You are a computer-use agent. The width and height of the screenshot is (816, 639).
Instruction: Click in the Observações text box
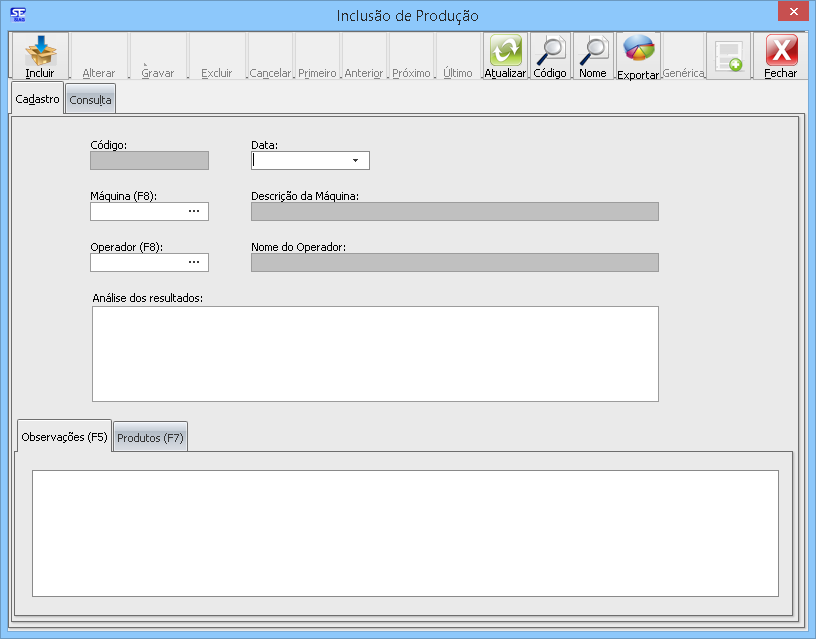[x=405, y=533]
